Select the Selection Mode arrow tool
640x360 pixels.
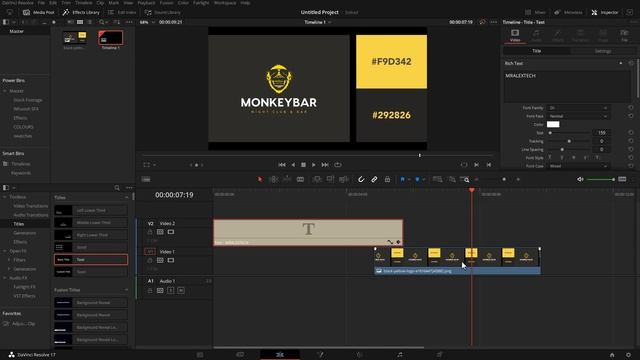pyautogui.click(x=260, y=179)
